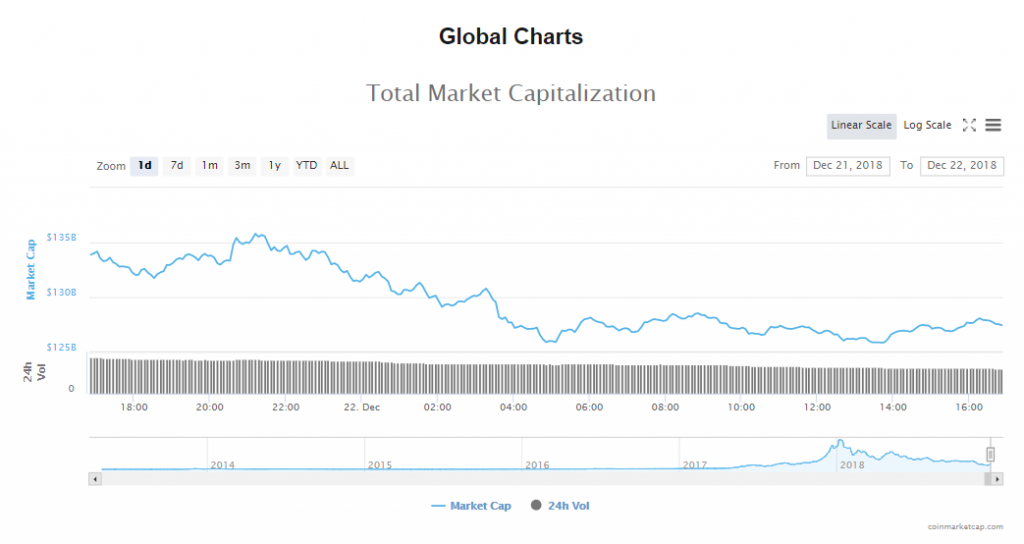This screenshot has height=544, width=1024.
Task: Toggle Market Cap series in legend
Action: (x=471, y=506)
